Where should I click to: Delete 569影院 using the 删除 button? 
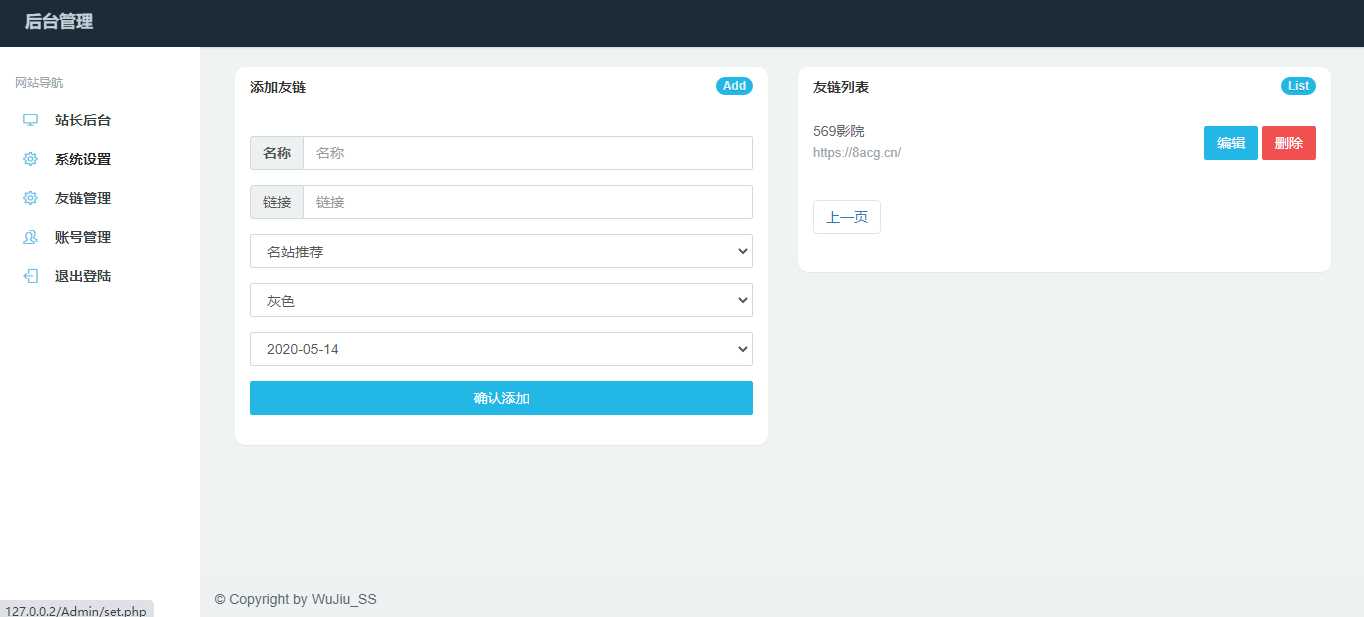(x=1289, y=142)
